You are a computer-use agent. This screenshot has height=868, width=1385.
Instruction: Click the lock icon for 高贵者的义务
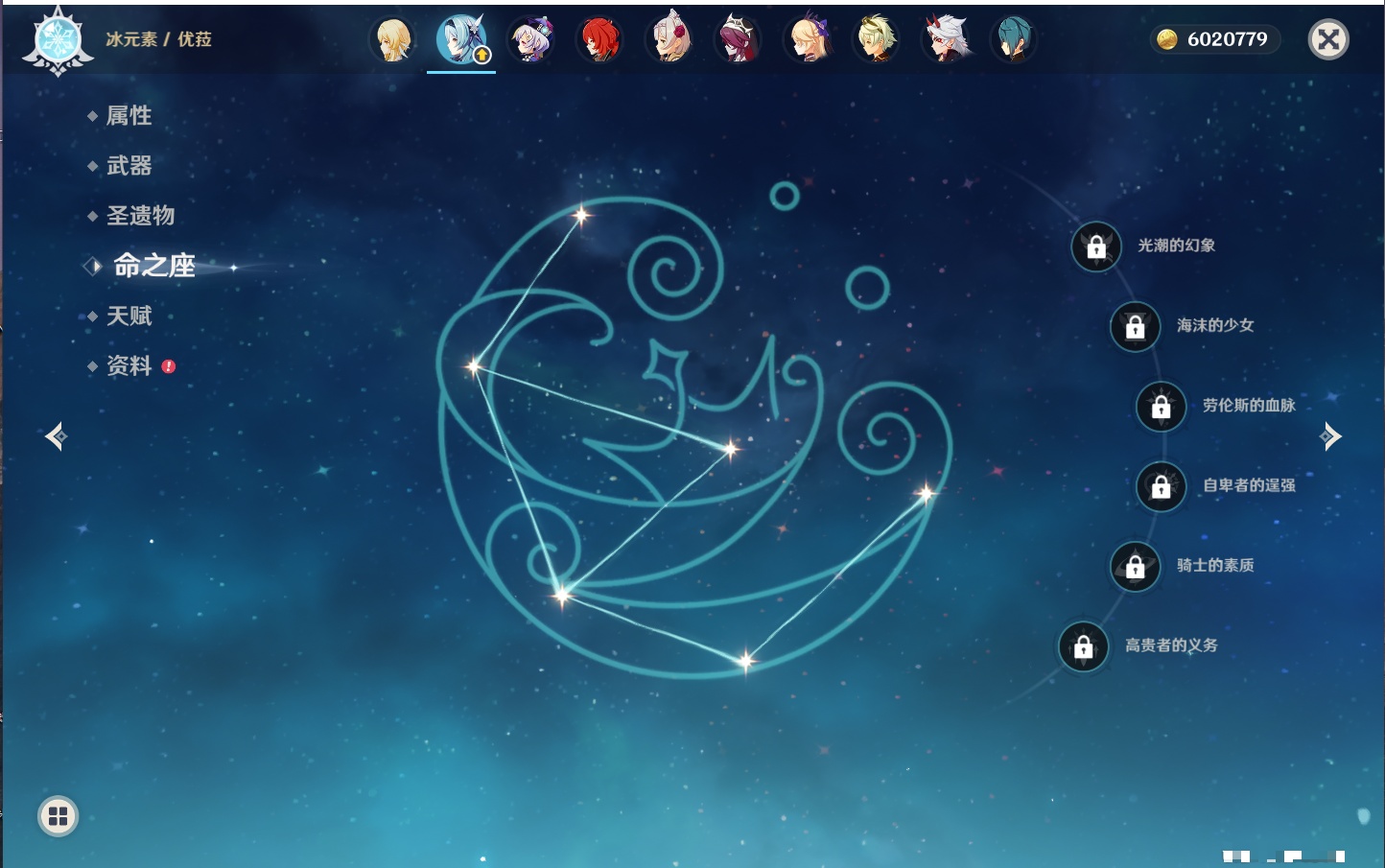(x=1084, y=646)
